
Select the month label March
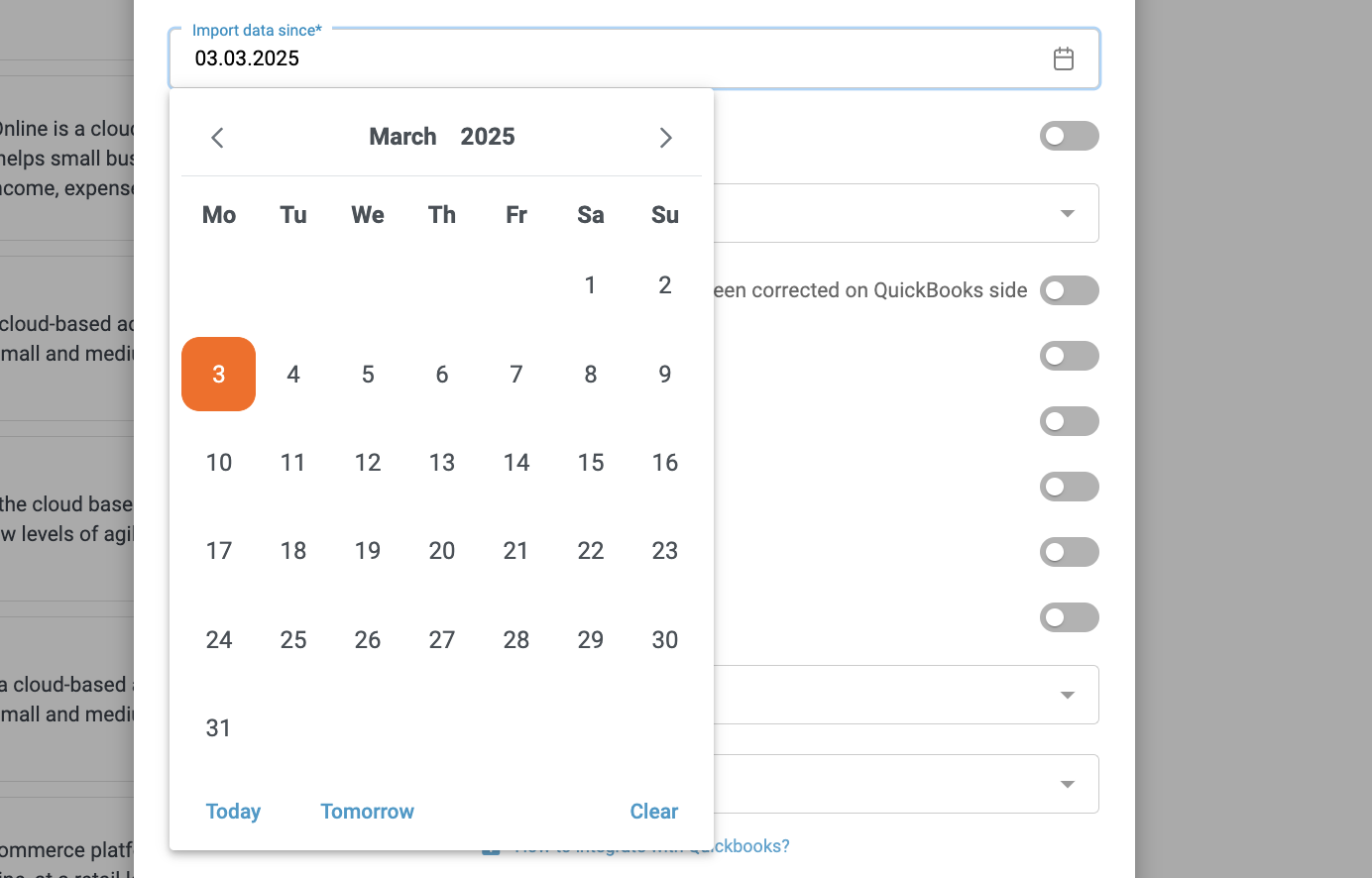[402, 137]
